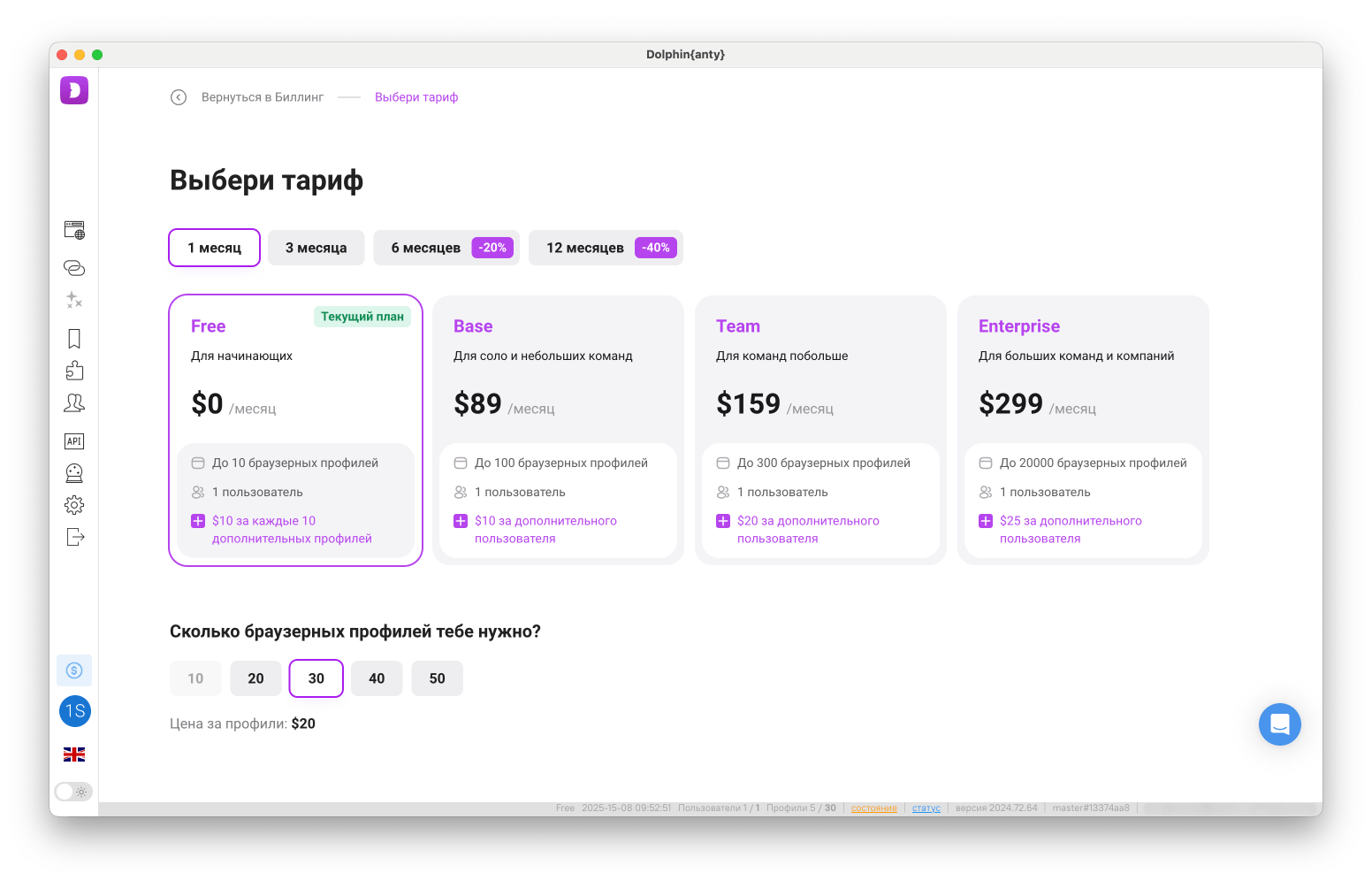The height and width of the screenshot is (873, 1372).
Task: Click 'До 20000 браузерных профилей' text
Action: click(x=1094, y=463)
